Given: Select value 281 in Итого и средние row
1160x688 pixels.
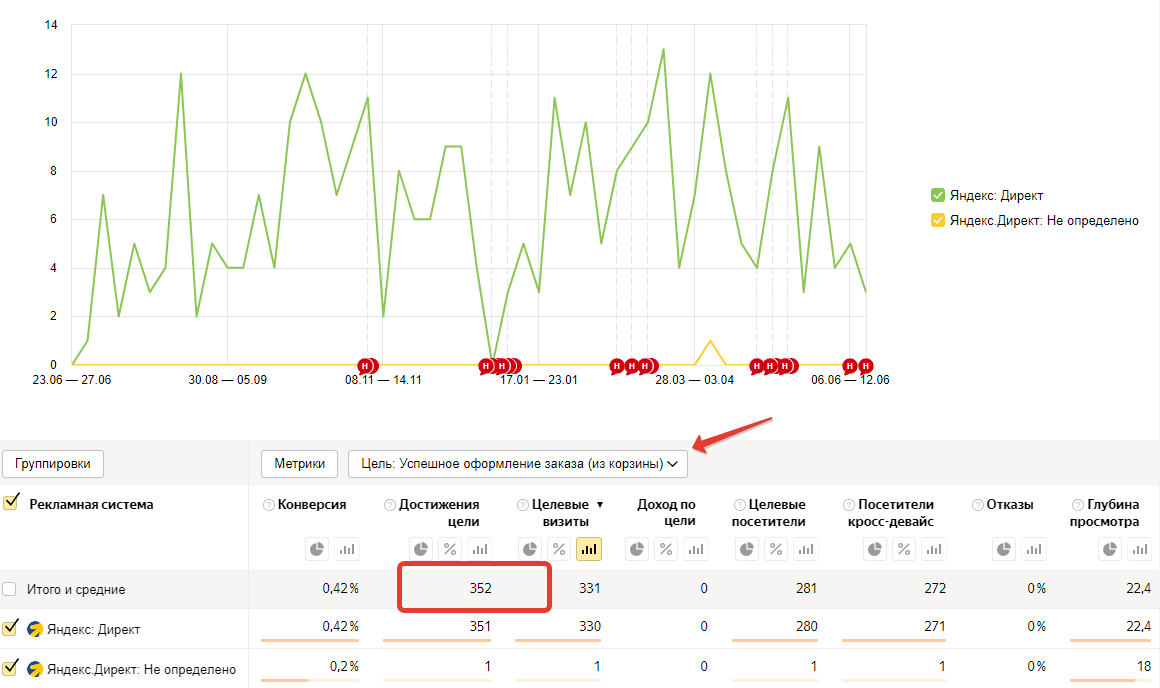Looking at the screenshot, I should [x=806, y=588].
